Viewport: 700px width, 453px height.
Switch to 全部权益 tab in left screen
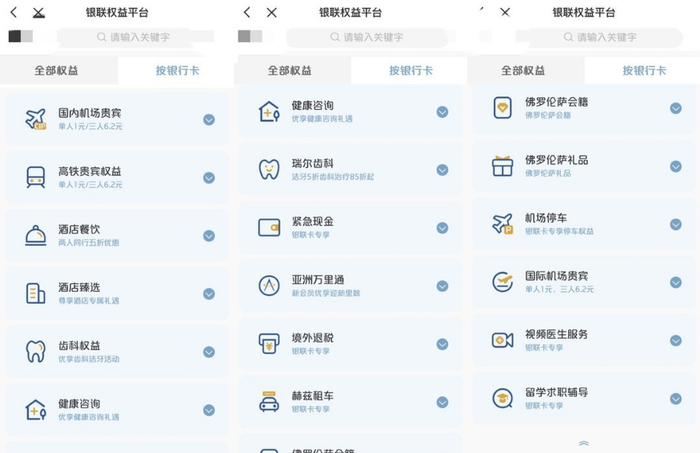[58, 70]
